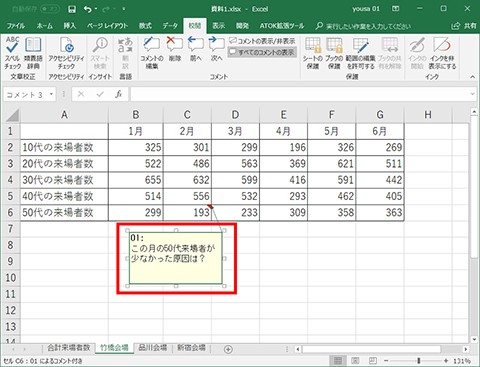
Task: Switch to the Insert (挿入) tab
Action: 70,26
